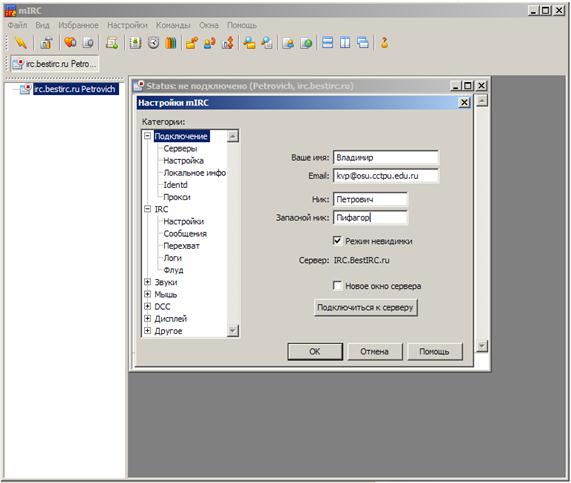571x483 pixels.
Task: Click the DCC Chat people toolbar icon
Action: pyautogui.click(x=210, y=43)
